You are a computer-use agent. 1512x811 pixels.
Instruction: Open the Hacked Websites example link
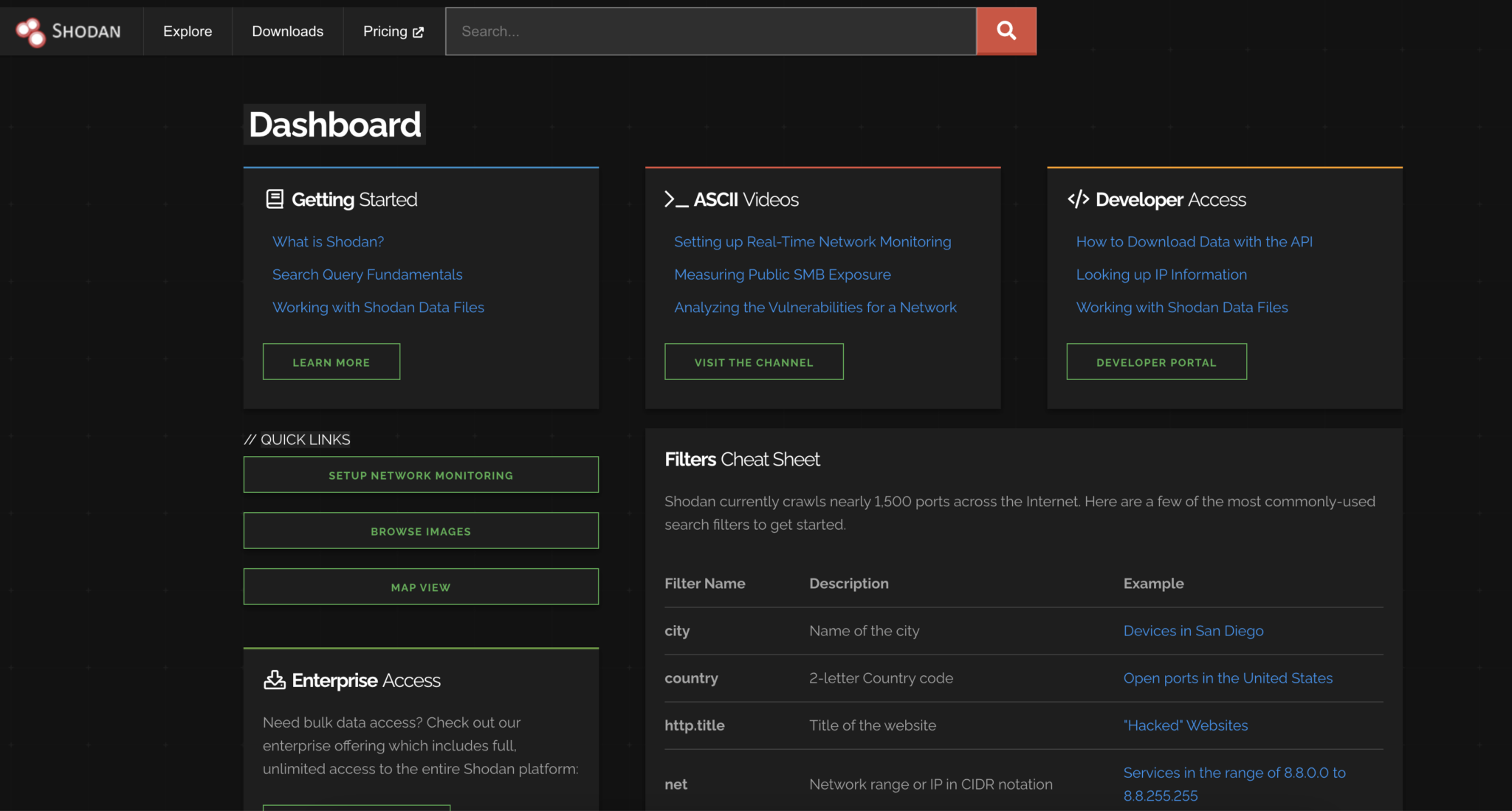click(1185, 725)
